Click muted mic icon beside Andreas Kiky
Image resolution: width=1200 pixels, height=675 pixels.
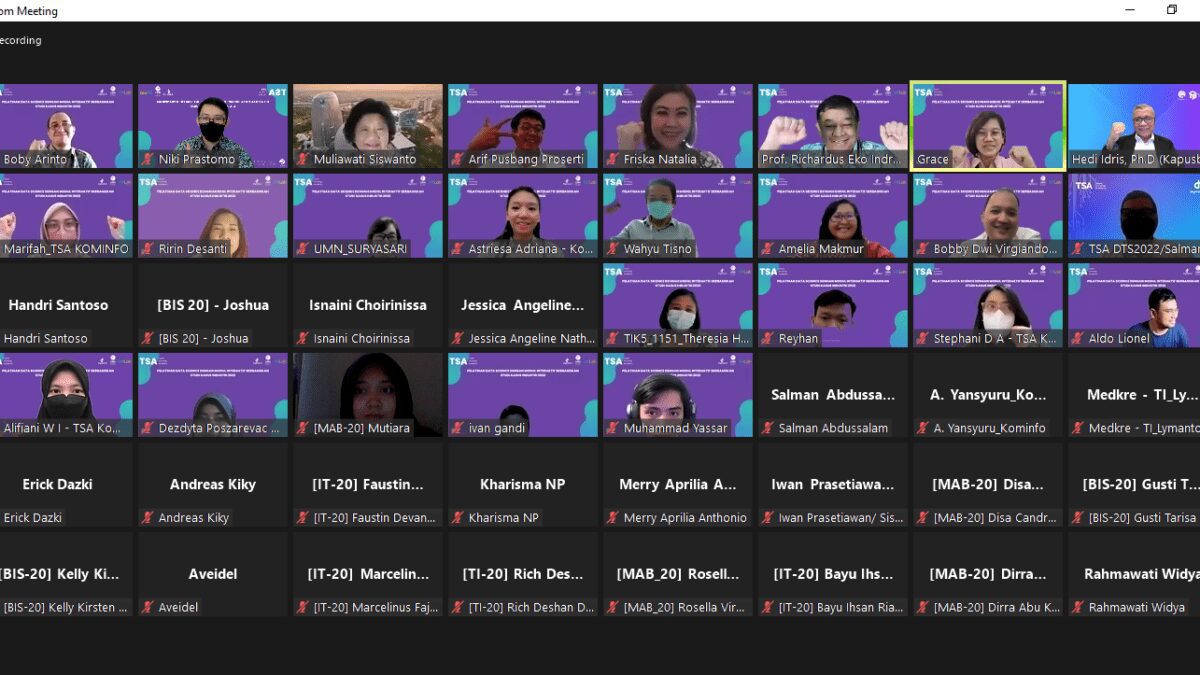point(148,518)
